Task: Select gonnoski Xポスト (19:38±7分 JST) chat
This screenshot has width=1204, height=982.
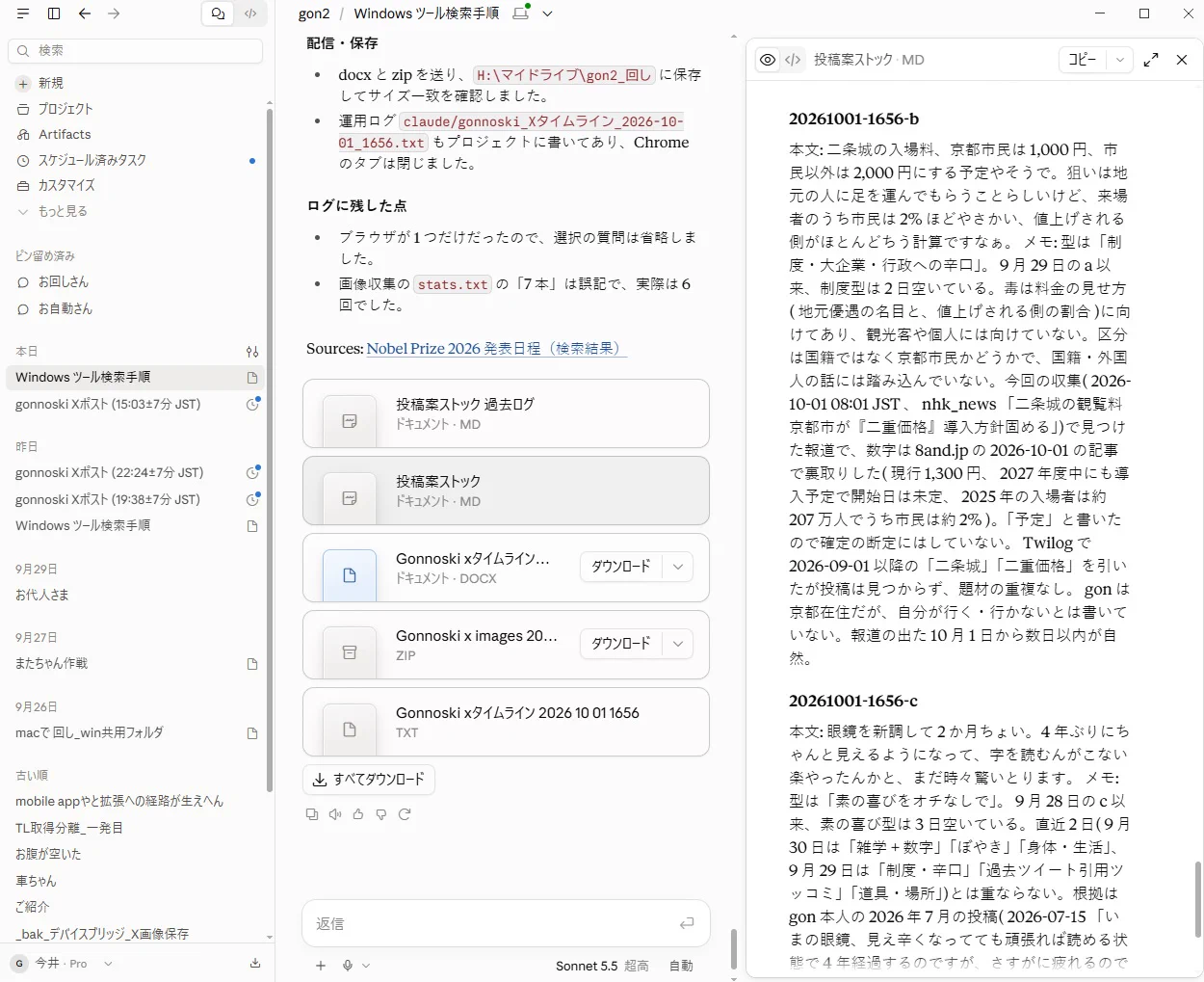Action: pos(136,499)
